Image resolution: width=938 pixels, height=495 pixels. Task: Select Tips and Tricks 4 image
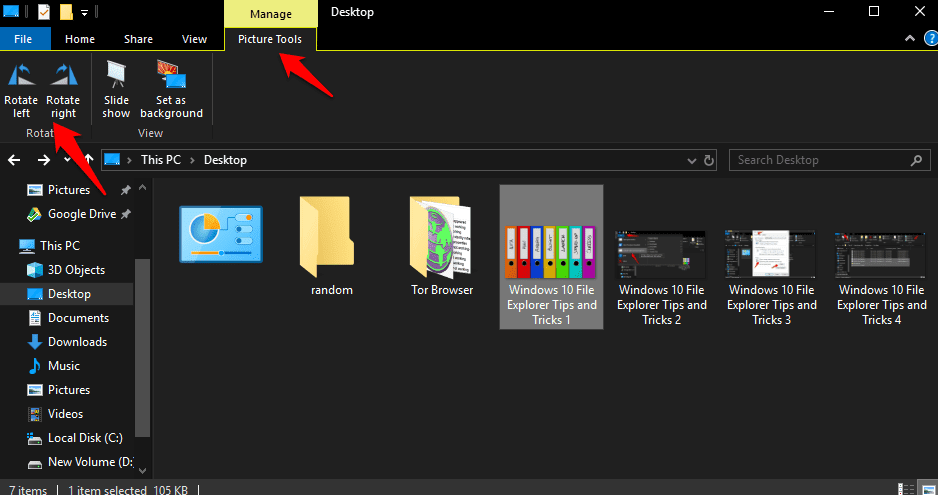(x=881, y=278)
